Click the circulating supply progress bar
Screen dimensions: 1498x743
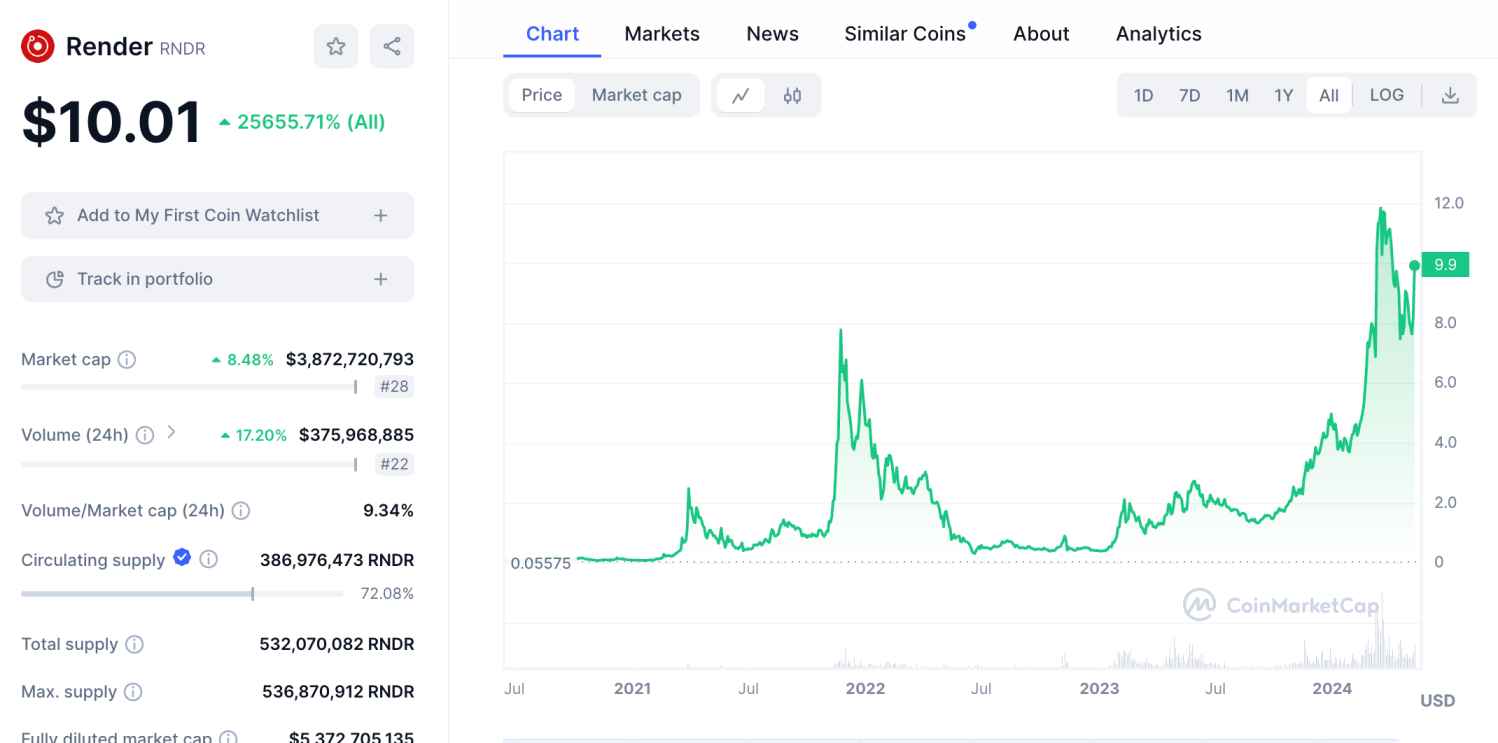[x=182, y=594]
